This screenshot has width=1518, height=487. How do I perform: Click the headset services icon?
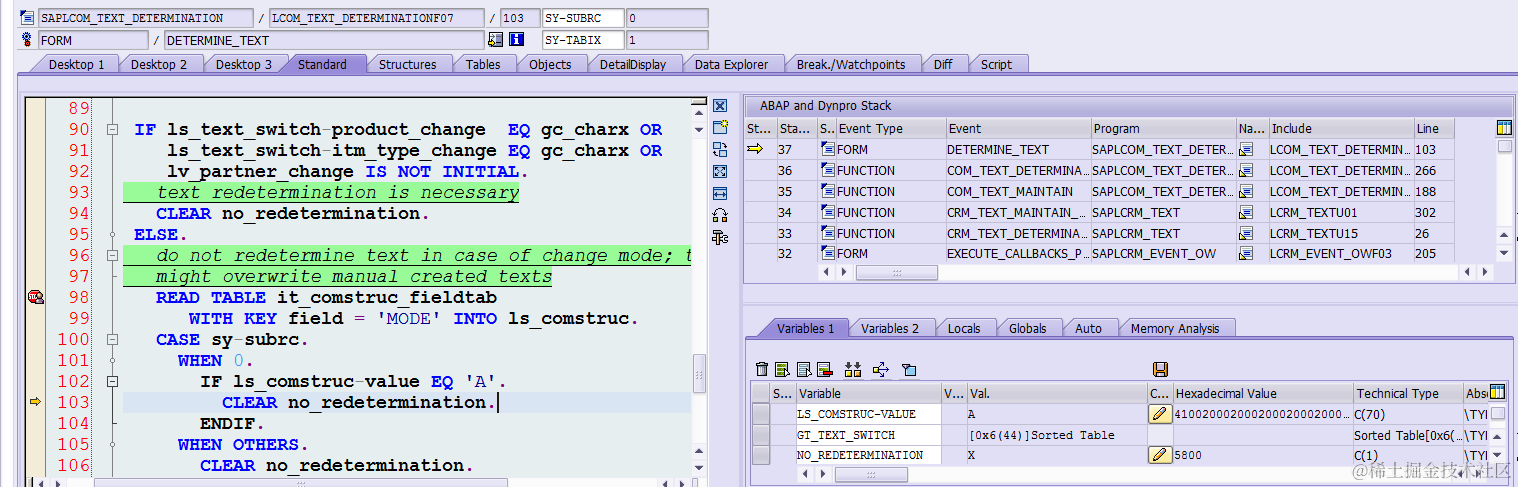click(x=720, y=215)
